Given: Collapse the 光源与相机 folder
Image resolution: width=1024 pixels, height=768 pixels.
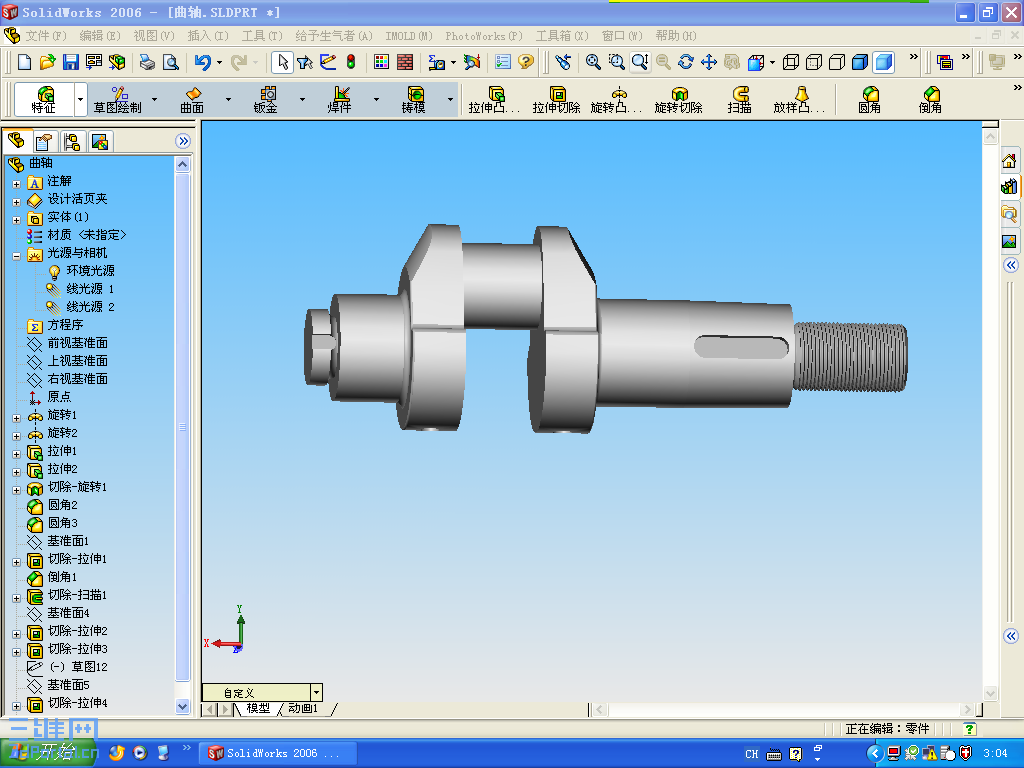Looking at the screenshot, I should coord(16,256).
